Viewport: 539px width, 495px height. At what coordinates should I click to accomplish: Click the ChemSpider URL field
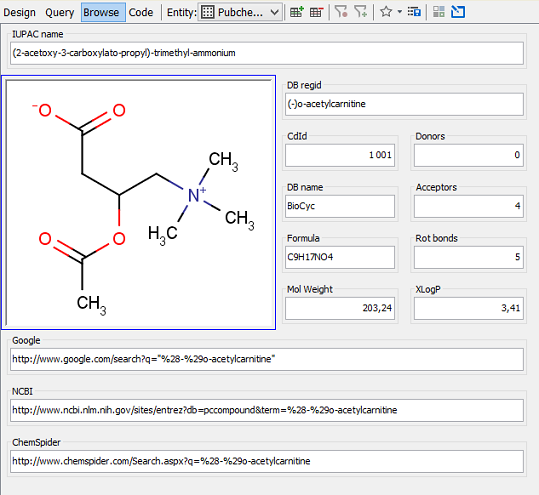pyautogui.click(x=267, y=461)
